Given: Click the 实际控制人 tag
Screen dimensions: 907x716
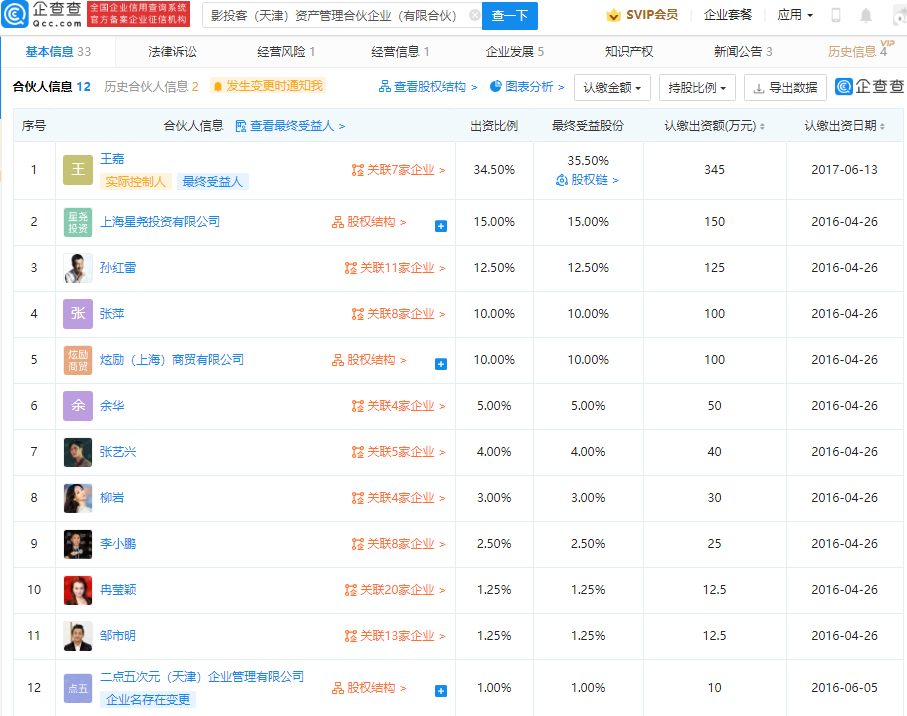Looking at the screenshot, I should pos(136,182).
